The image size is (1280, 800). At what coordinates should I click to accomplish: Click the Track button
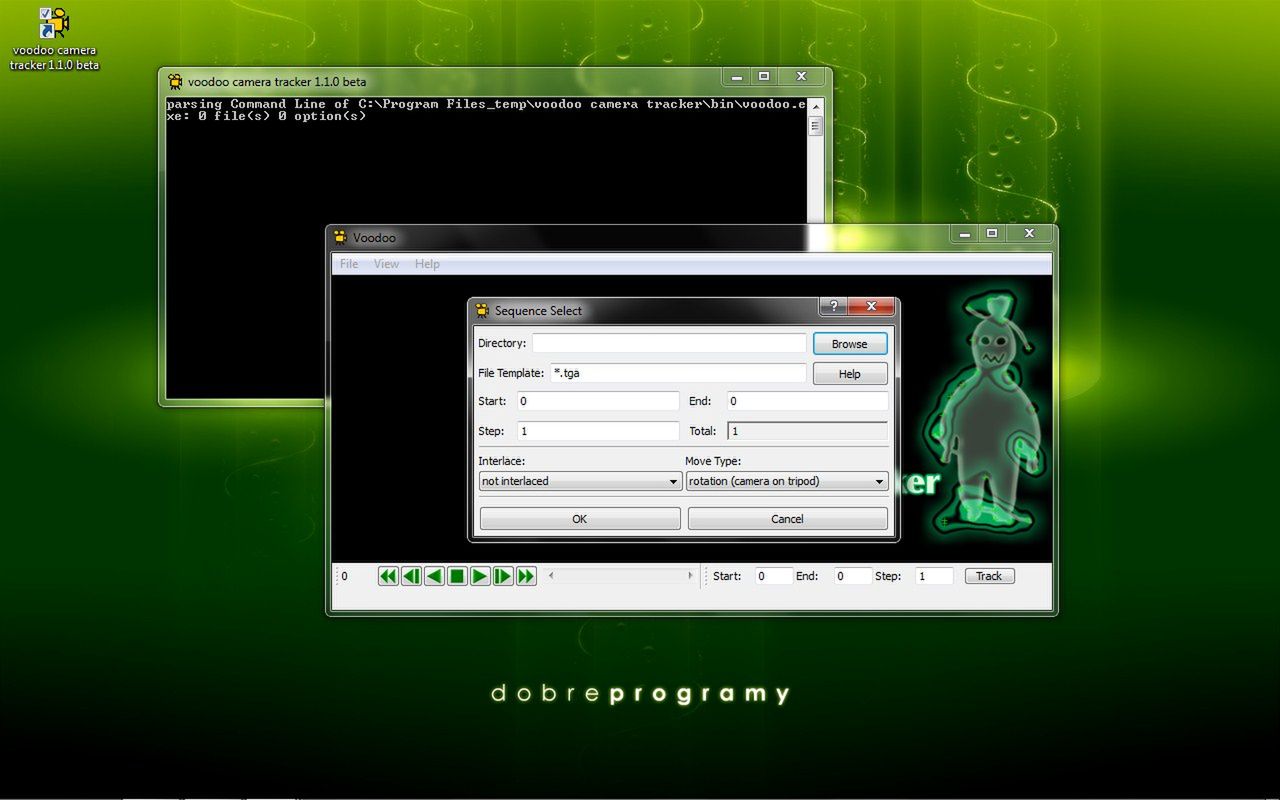990,576
